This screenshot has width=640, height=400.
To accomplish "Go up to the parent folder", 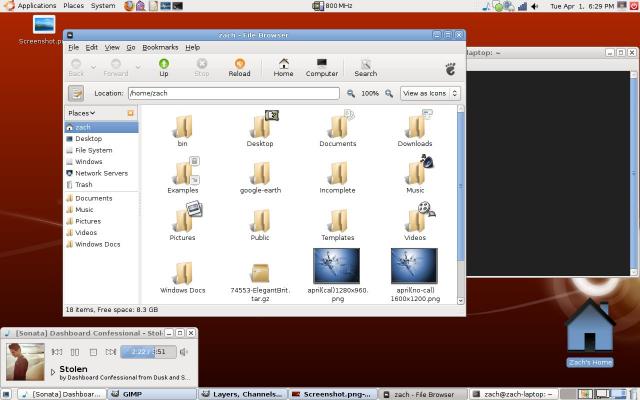I will pyautogui.click(x=164, y=67).
